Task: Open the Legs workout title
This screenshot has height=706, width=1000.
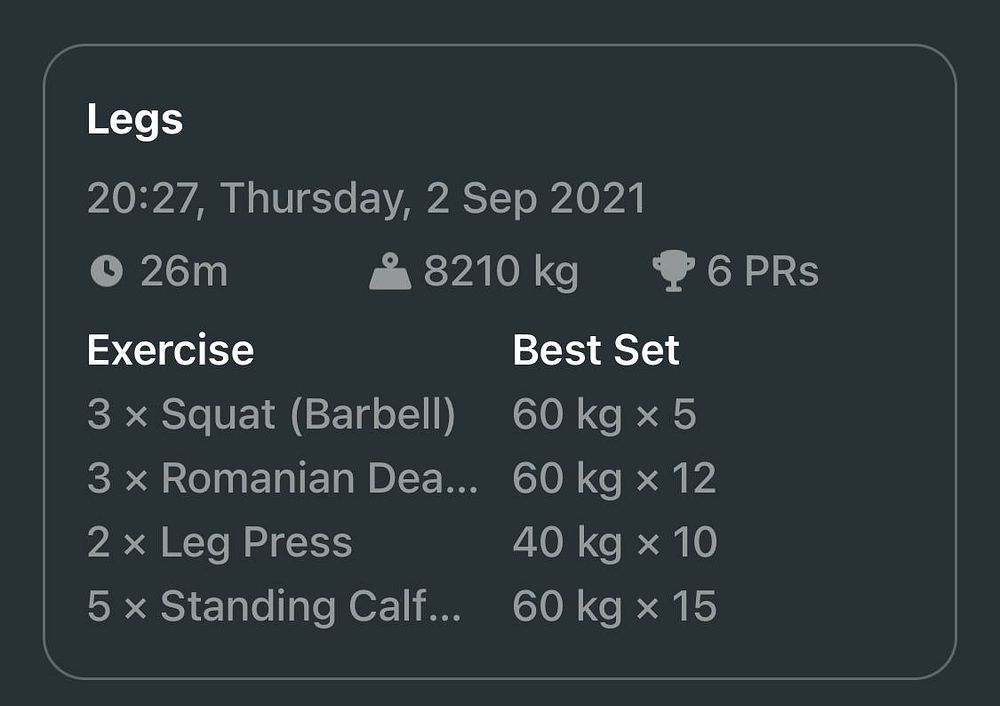Action: [x=135, y=120]
